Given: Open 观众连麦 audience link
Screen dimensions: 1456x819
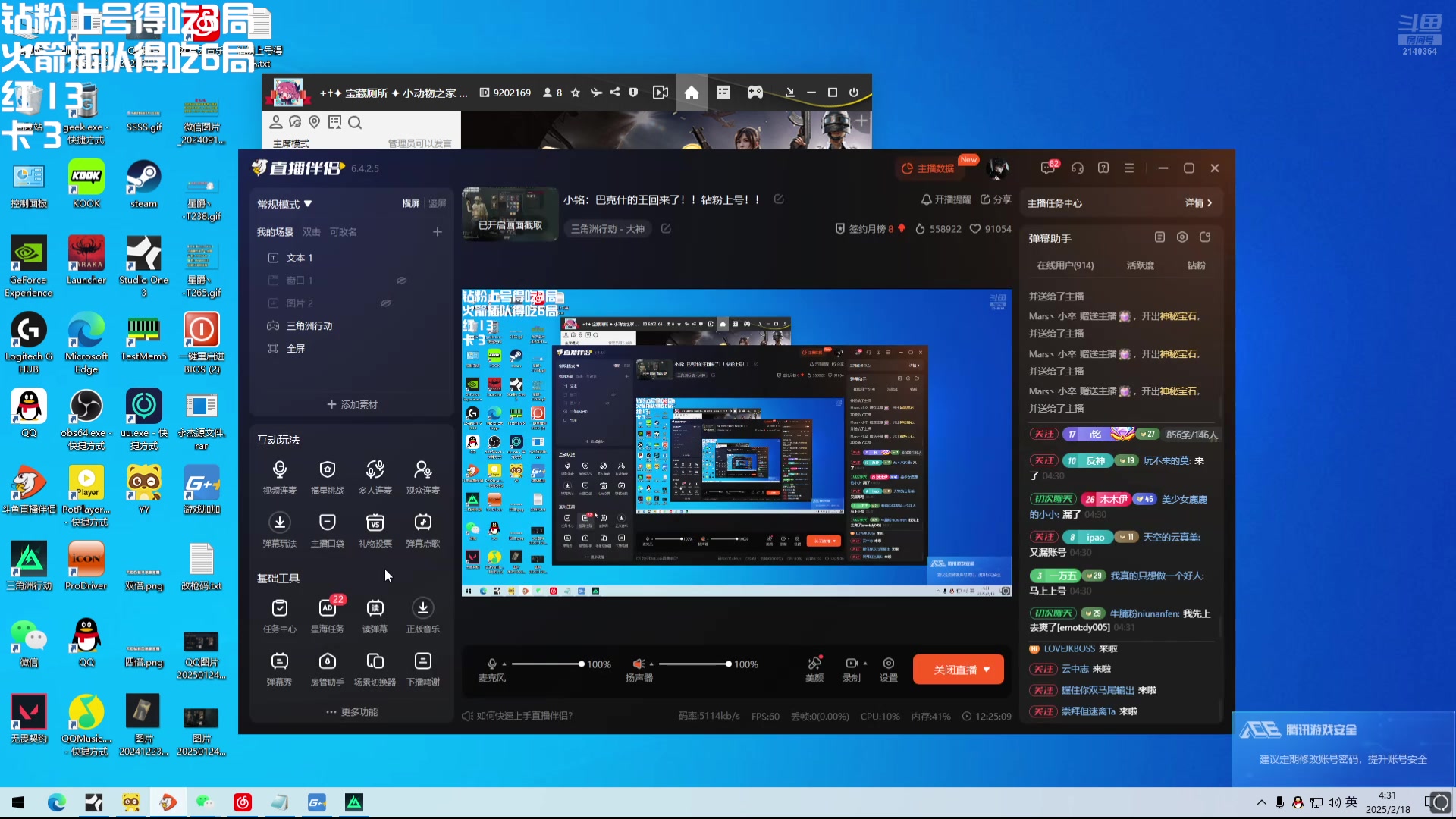Looking at the screenshot, I should (423, 478).
